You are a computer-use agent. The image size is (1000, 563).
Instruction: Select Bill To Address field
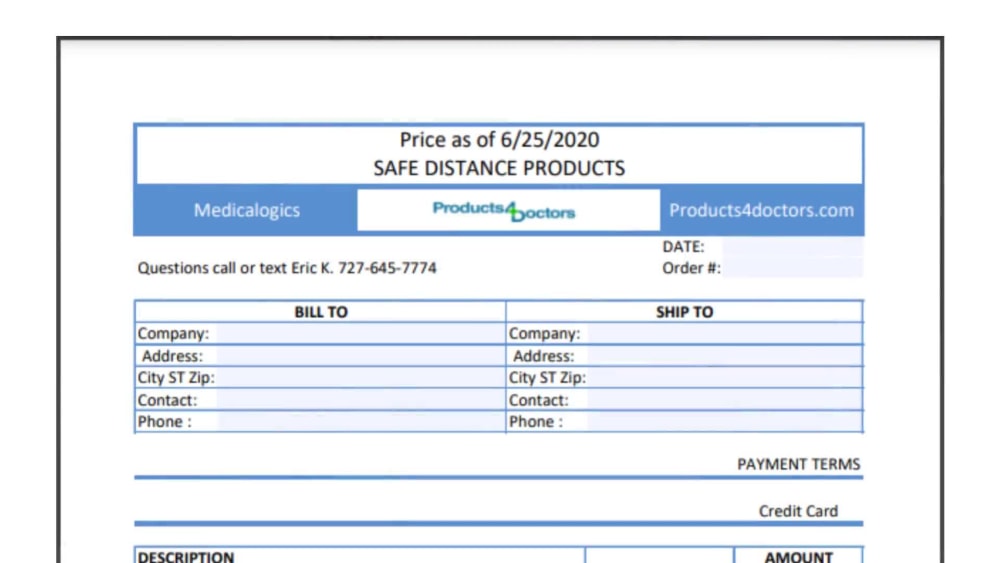360,356
